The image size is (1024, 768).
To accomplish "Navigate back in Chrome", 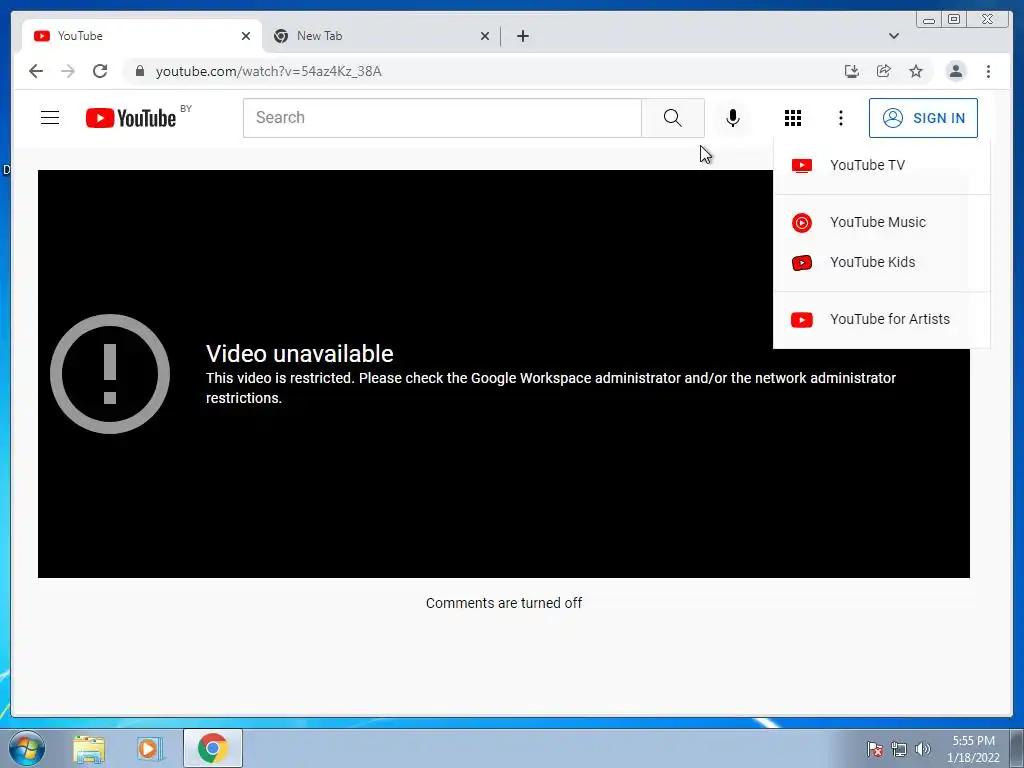I will tap(36, 71).
